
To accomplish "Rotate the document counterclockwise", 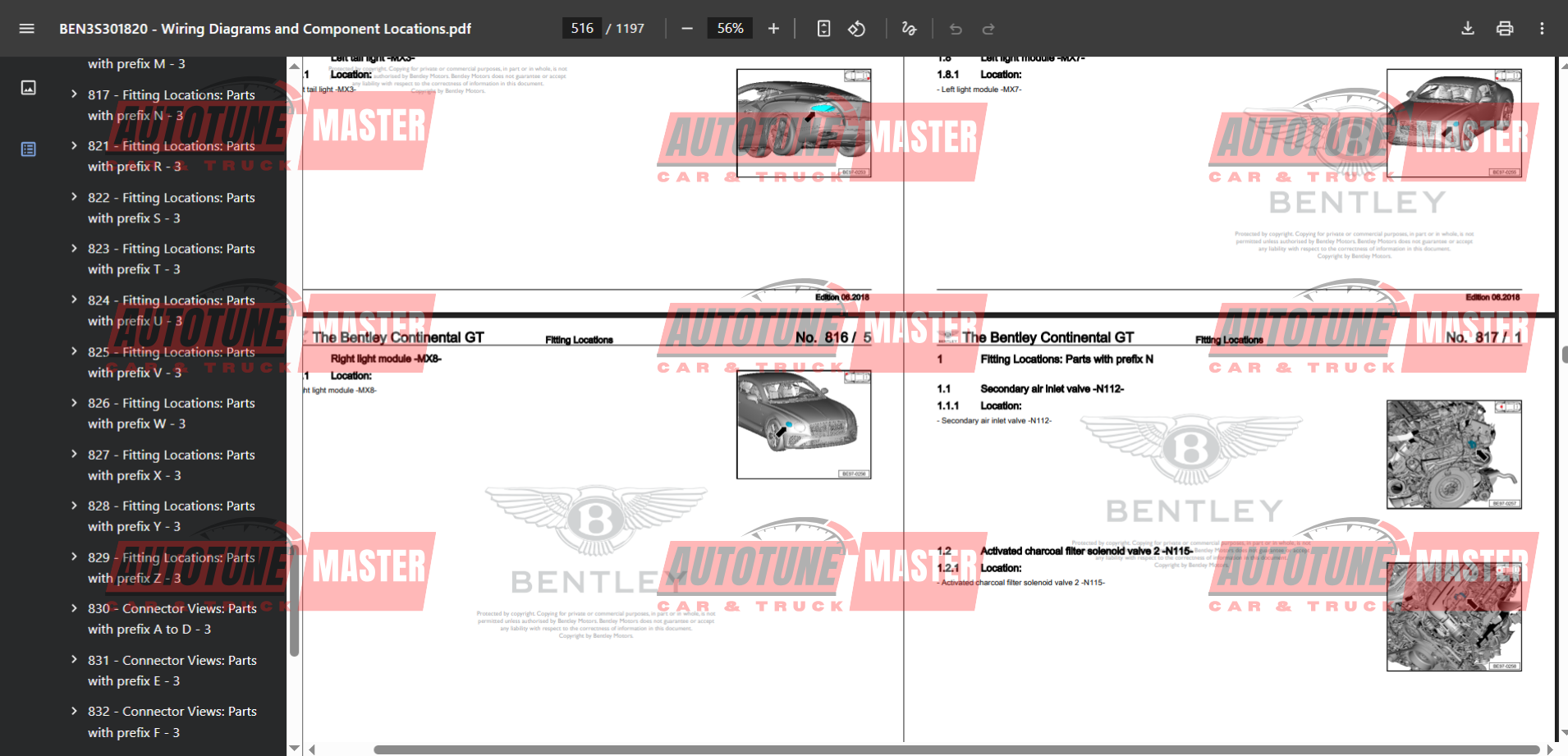I will [856, 29].
